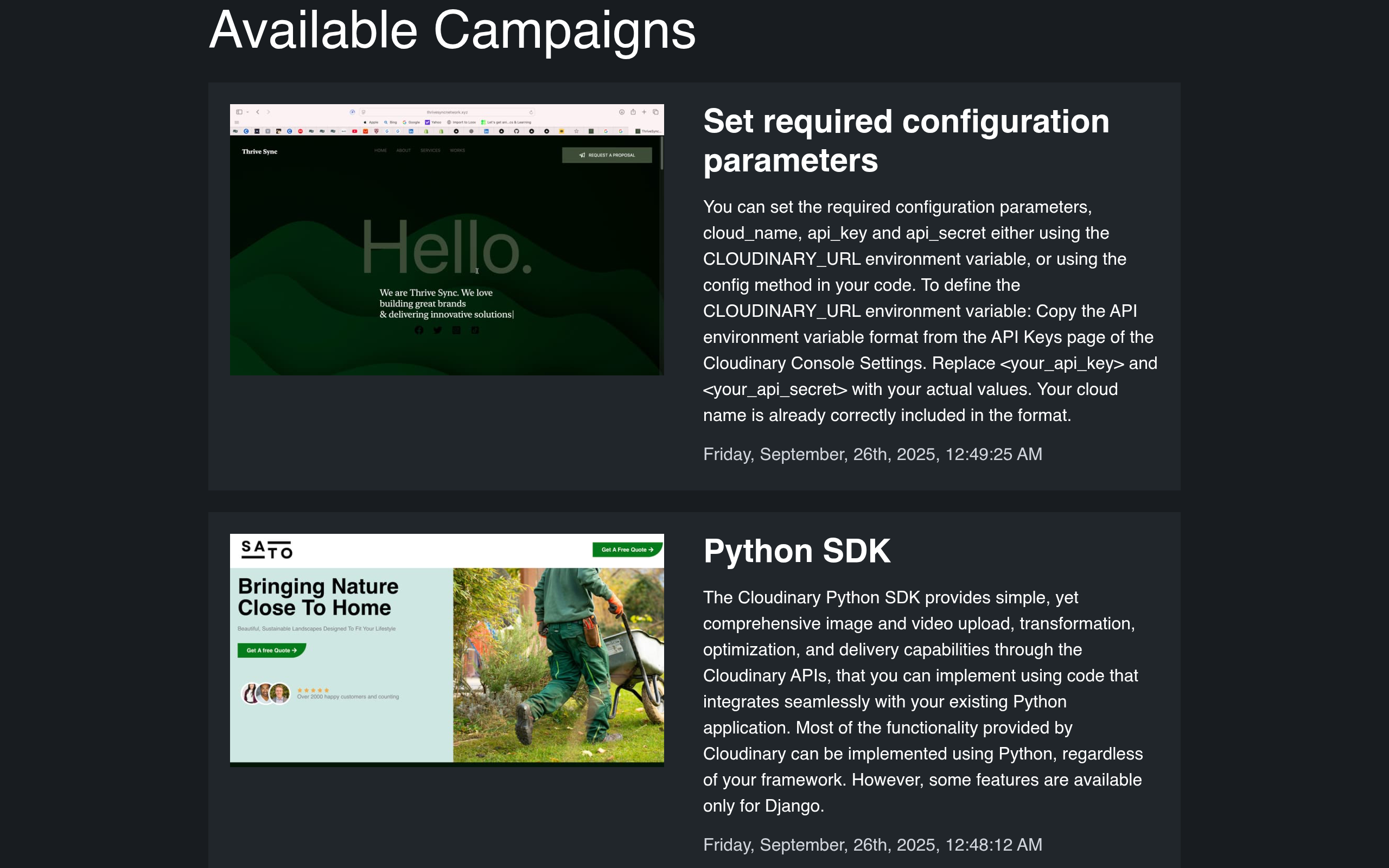
Task: Click "Request a Proposal" in the Thrive Sync thumbnail
Action: (x=607, y=155)
